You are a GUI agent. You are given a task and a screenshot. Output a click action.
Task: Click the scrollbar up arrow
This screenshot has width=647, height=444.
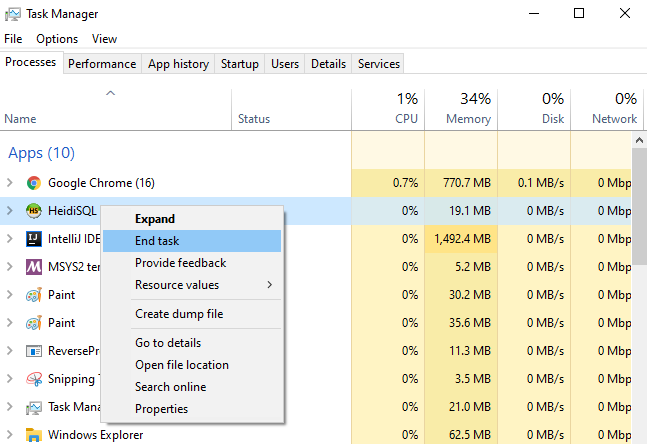tap(639, 140)
